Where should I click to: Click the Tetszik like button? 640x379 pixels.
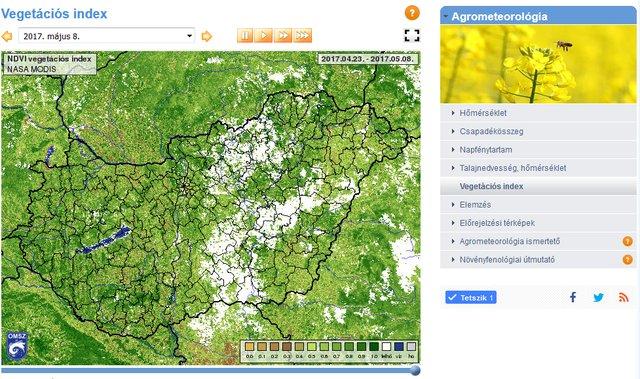[x=471, y=297]
